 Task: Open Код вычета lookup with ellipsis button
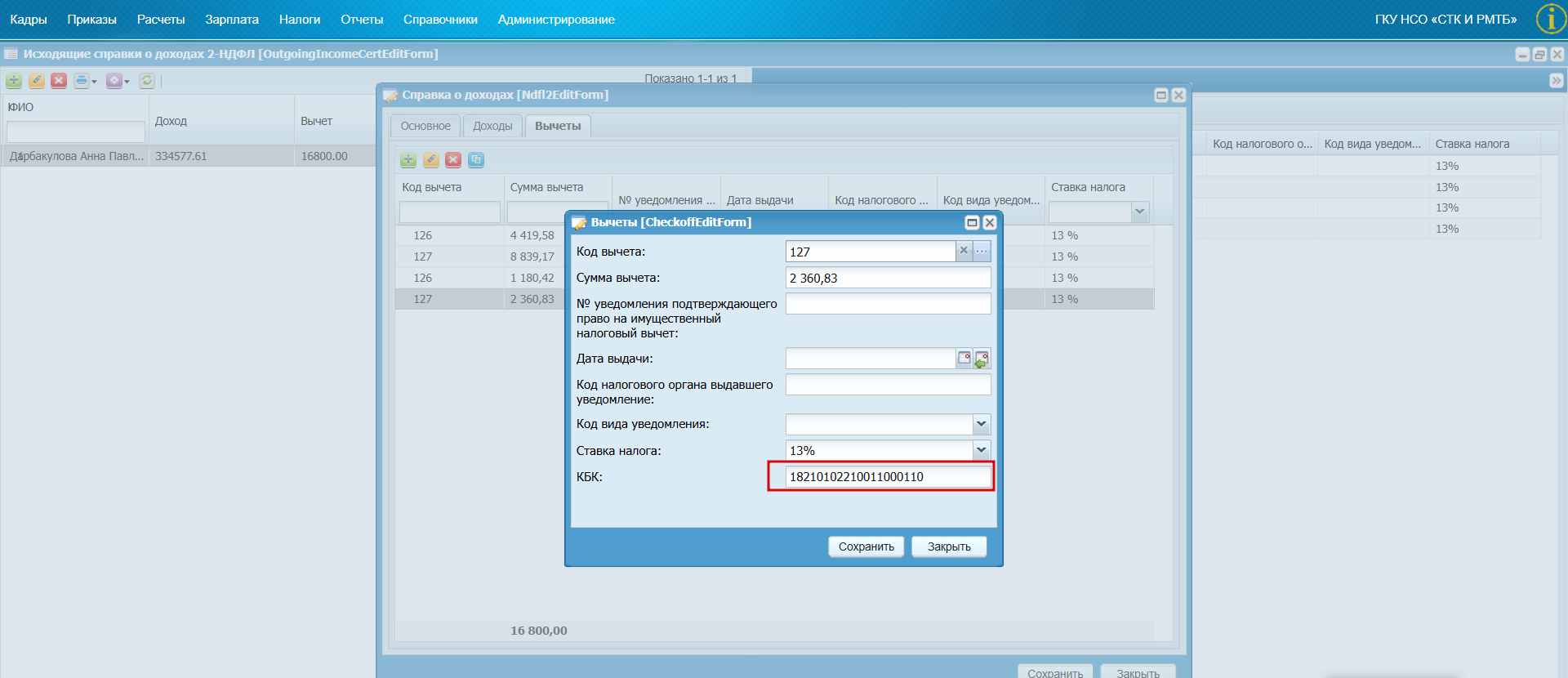[x=982, y=251]
